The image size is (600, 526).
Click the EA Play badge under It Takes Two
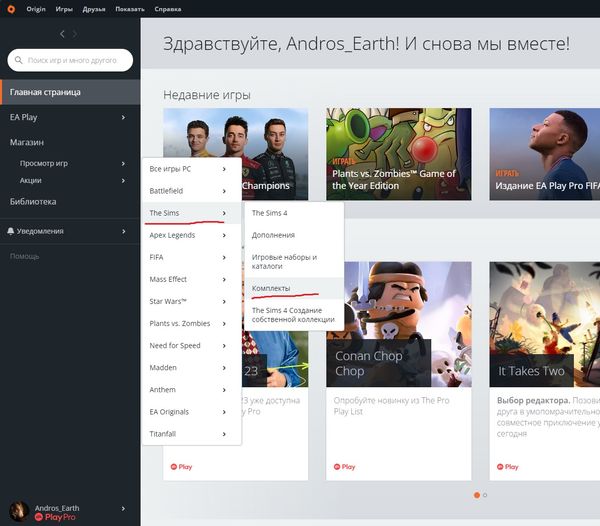point(507,467)
